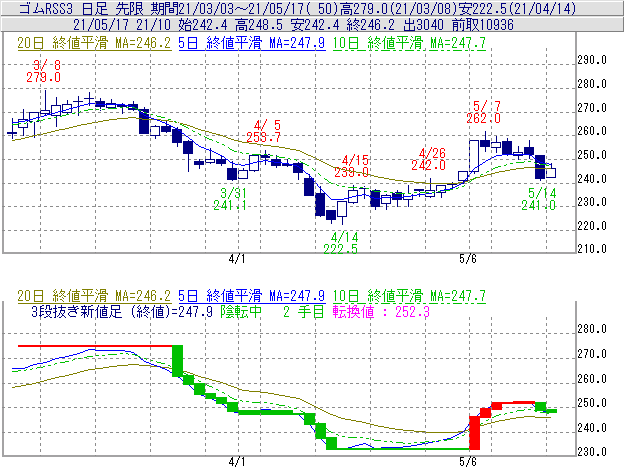Click the lower chart 20日 終値平滑 MA=246.2 link
The height and width of the screenshot is (473, 624).
94,296
